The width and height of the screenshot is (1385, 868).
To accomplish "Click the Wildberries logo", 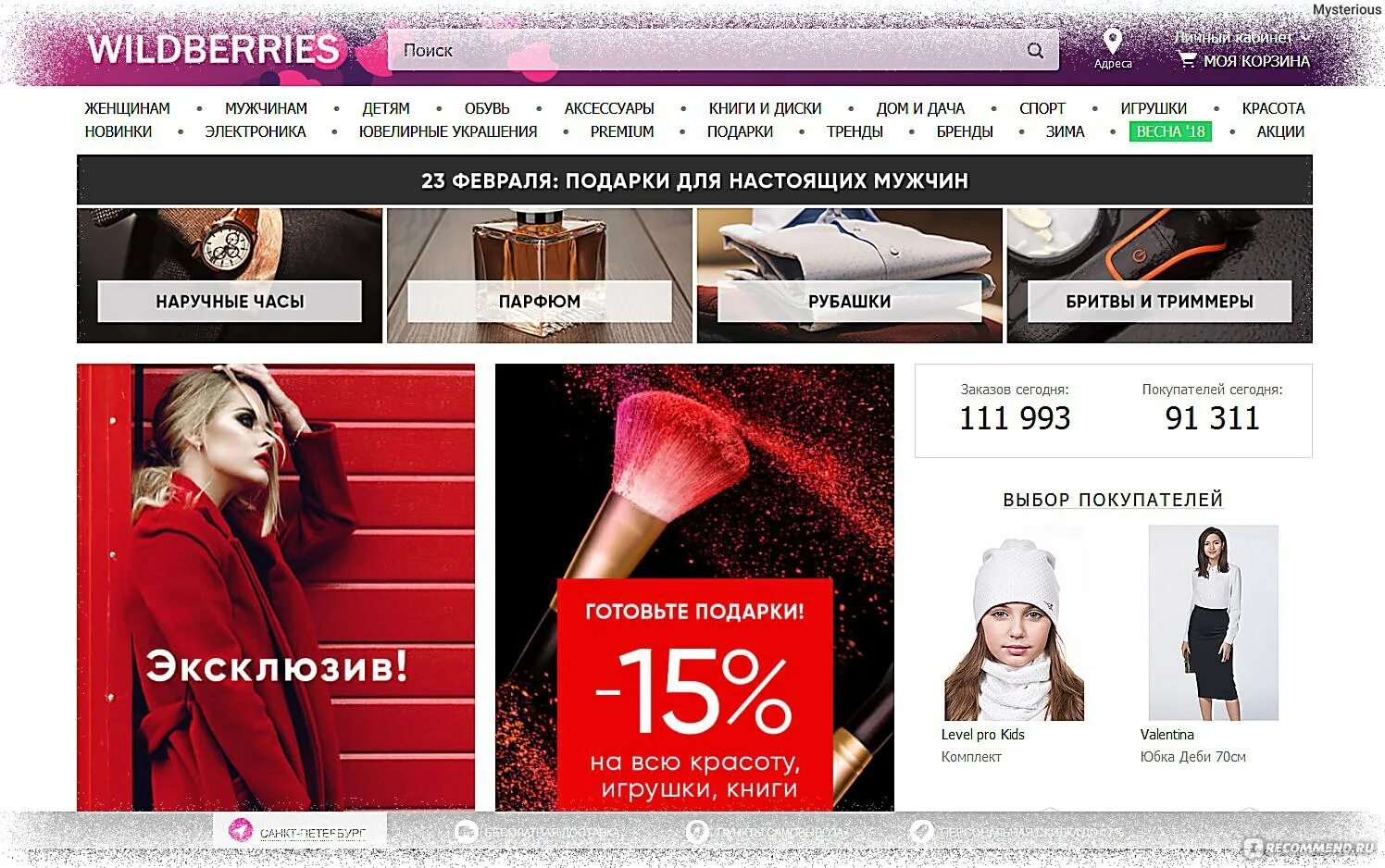I will (214, 49).
